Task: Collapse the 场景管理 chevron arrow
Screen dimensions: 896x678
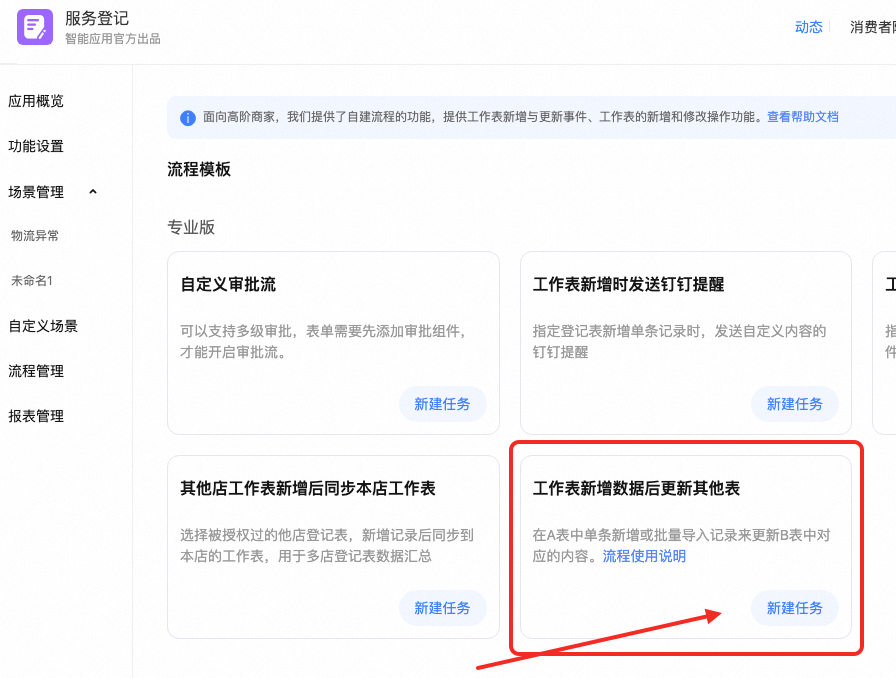Action: (93, 192)
